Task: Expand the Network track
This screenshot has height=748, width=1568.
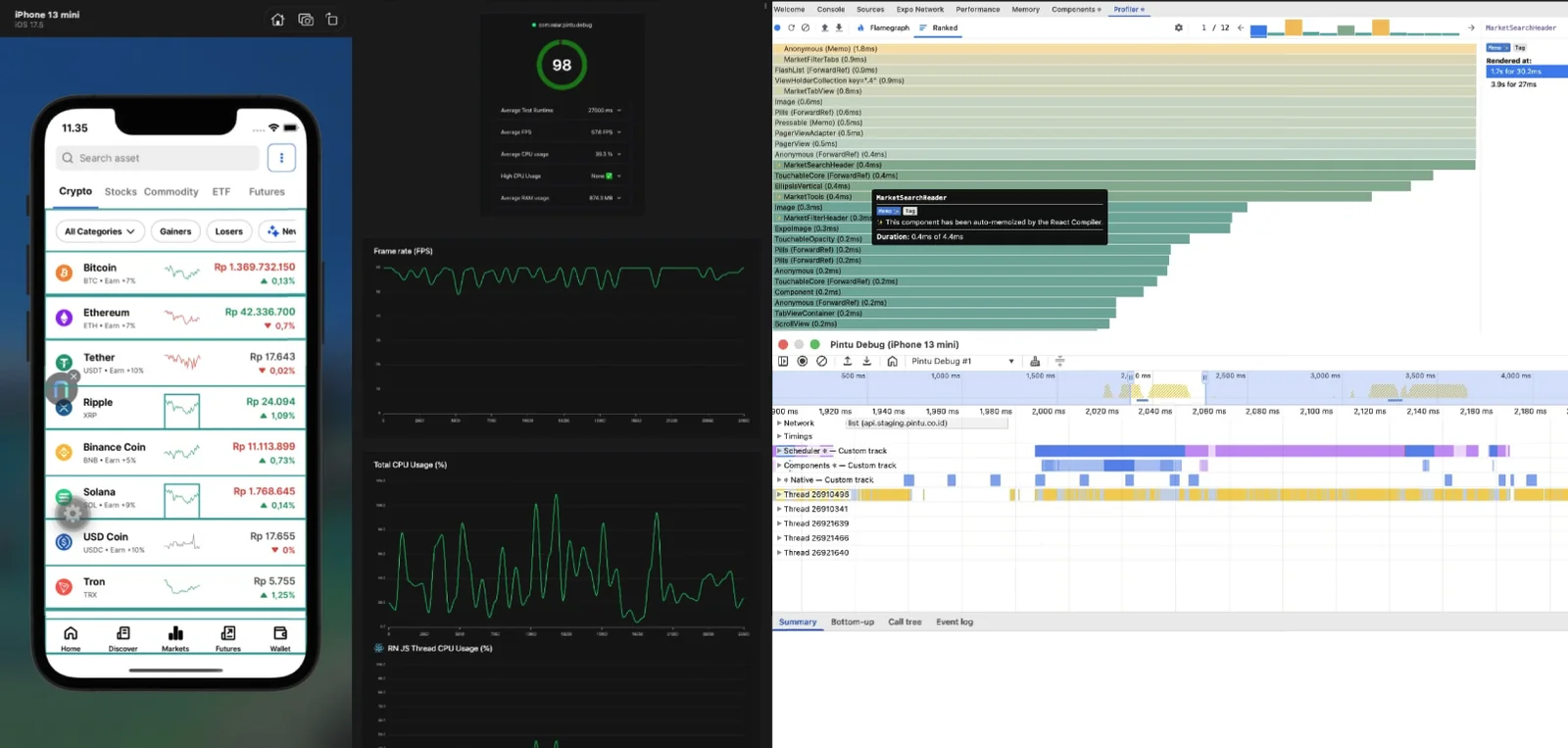Action: pos(779,424)
